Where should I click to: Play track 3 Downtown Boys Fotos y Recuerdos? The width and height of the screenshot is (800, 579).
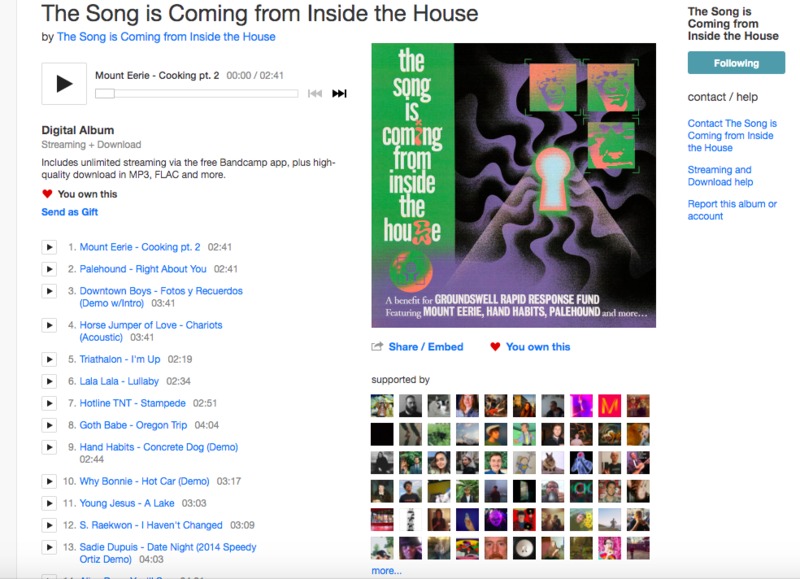pyautogui.click(x=49, y=291)
